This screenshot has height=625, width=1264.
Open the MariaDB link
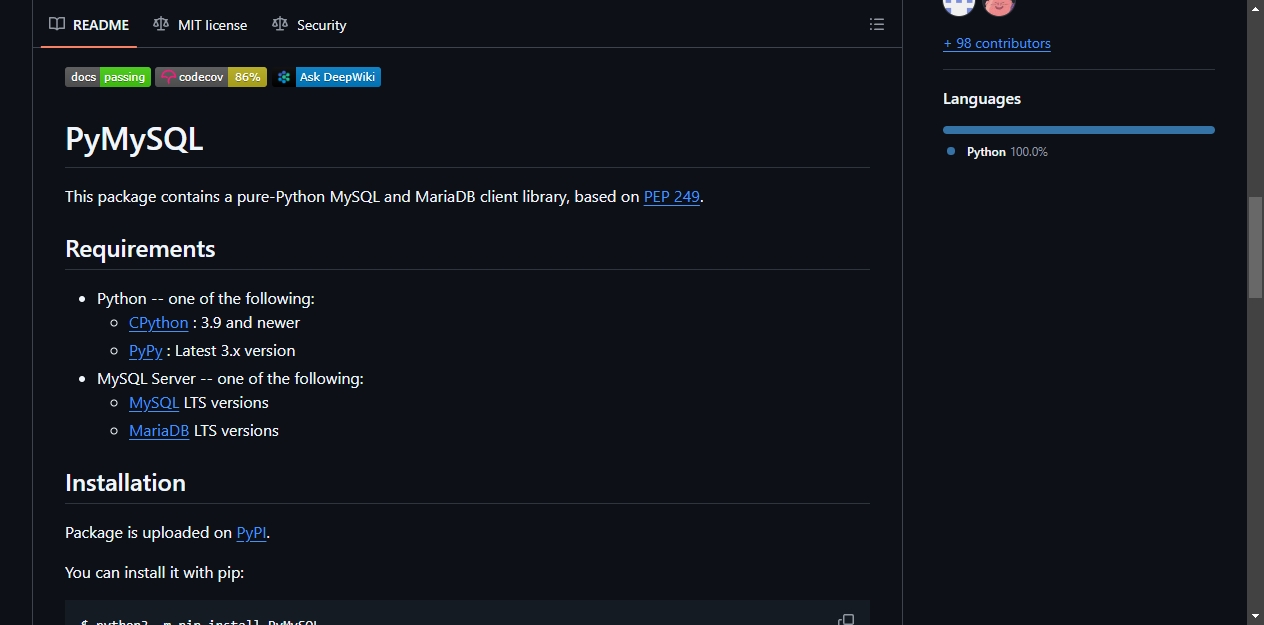(159, 431)
